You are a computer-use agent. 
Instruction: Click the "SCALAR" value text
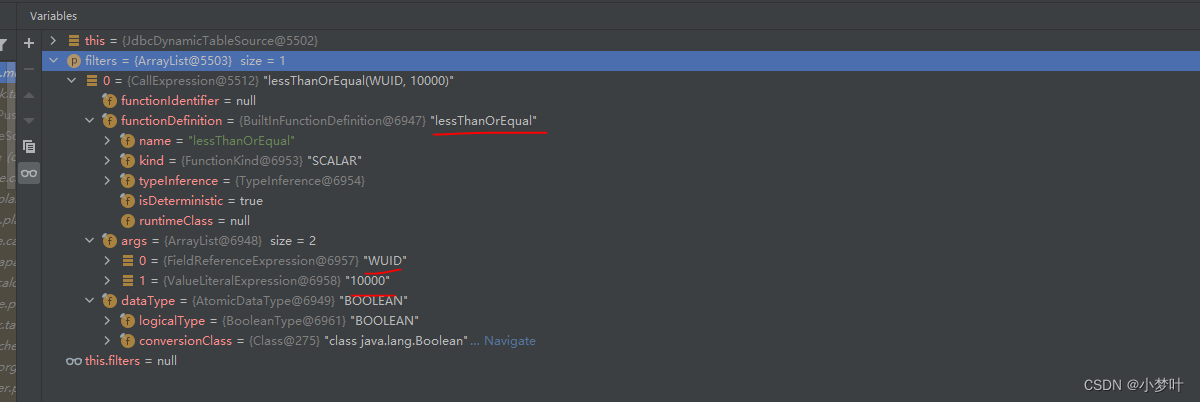click(334, 161)
